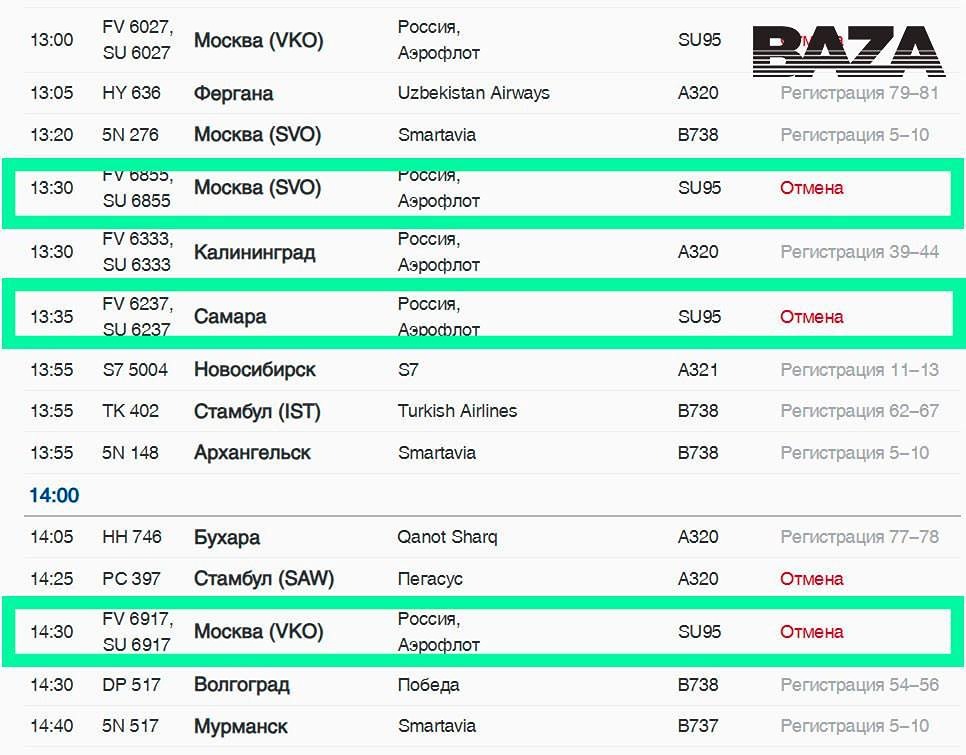This screenshot has height=755, width=966.
Task: Open the Мурманск flight details
Action: click(240, 727)
